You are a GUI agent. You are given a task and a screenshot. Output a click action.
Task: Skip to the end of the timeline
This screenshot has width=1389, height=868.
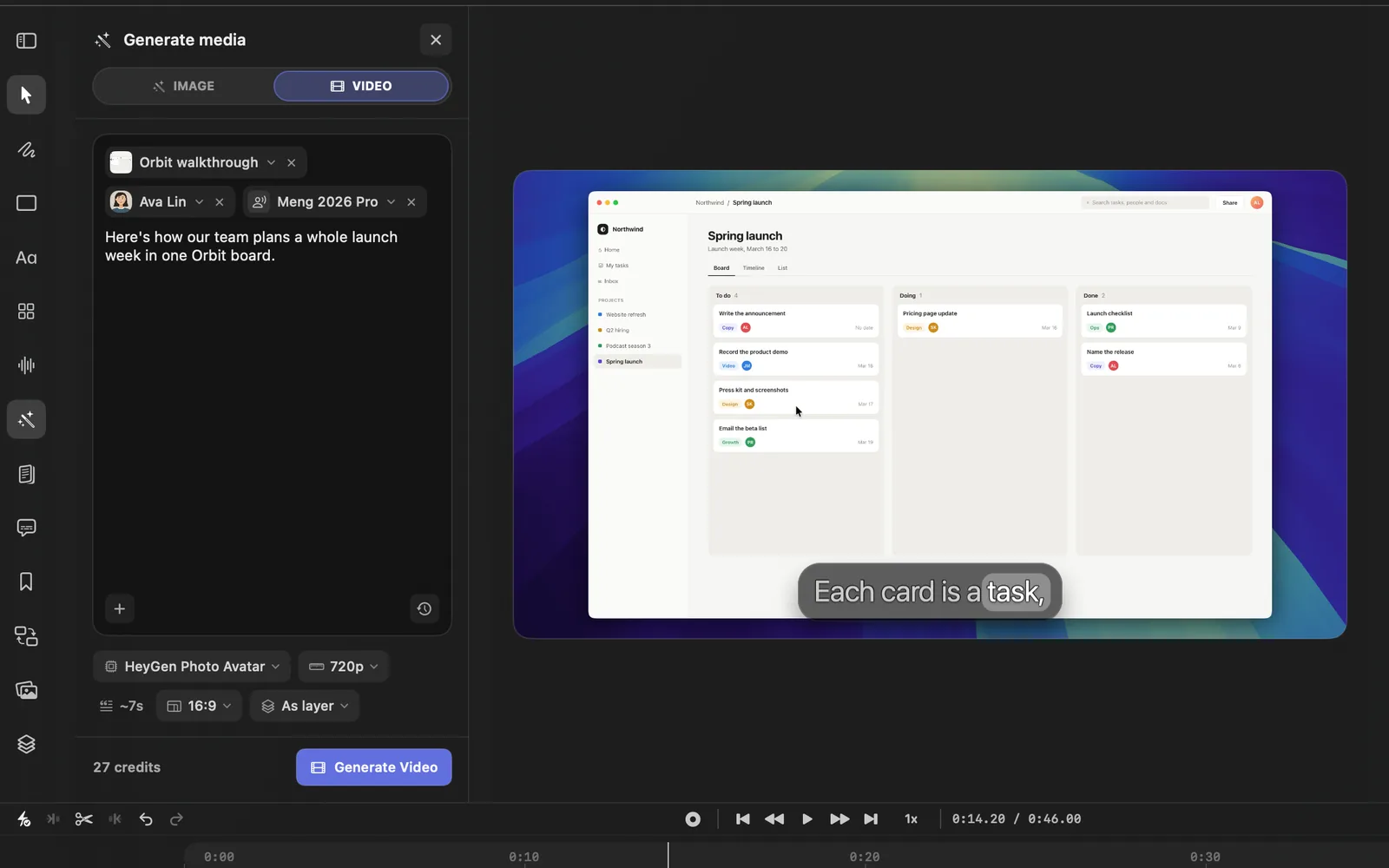[x=871, y=819]
